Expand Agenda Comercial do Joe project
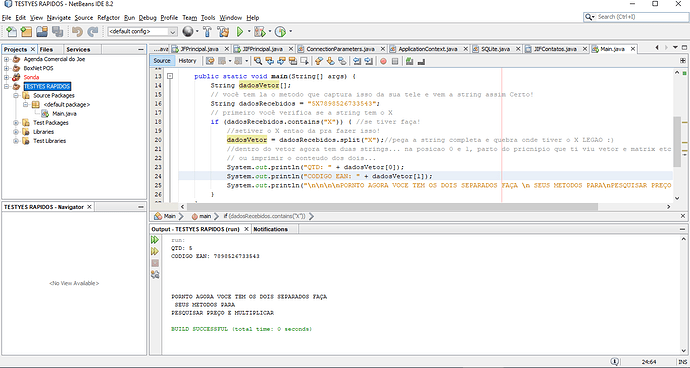This screenshot has width=690, height=368. coord(7,59)
